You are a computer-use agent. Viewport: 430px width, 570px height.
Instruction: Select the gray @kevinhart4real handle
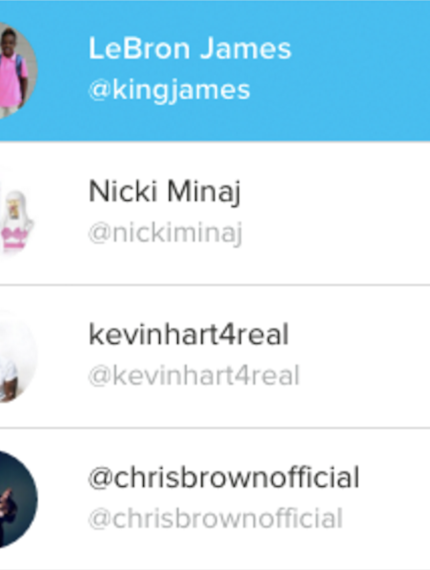[194, 376]
